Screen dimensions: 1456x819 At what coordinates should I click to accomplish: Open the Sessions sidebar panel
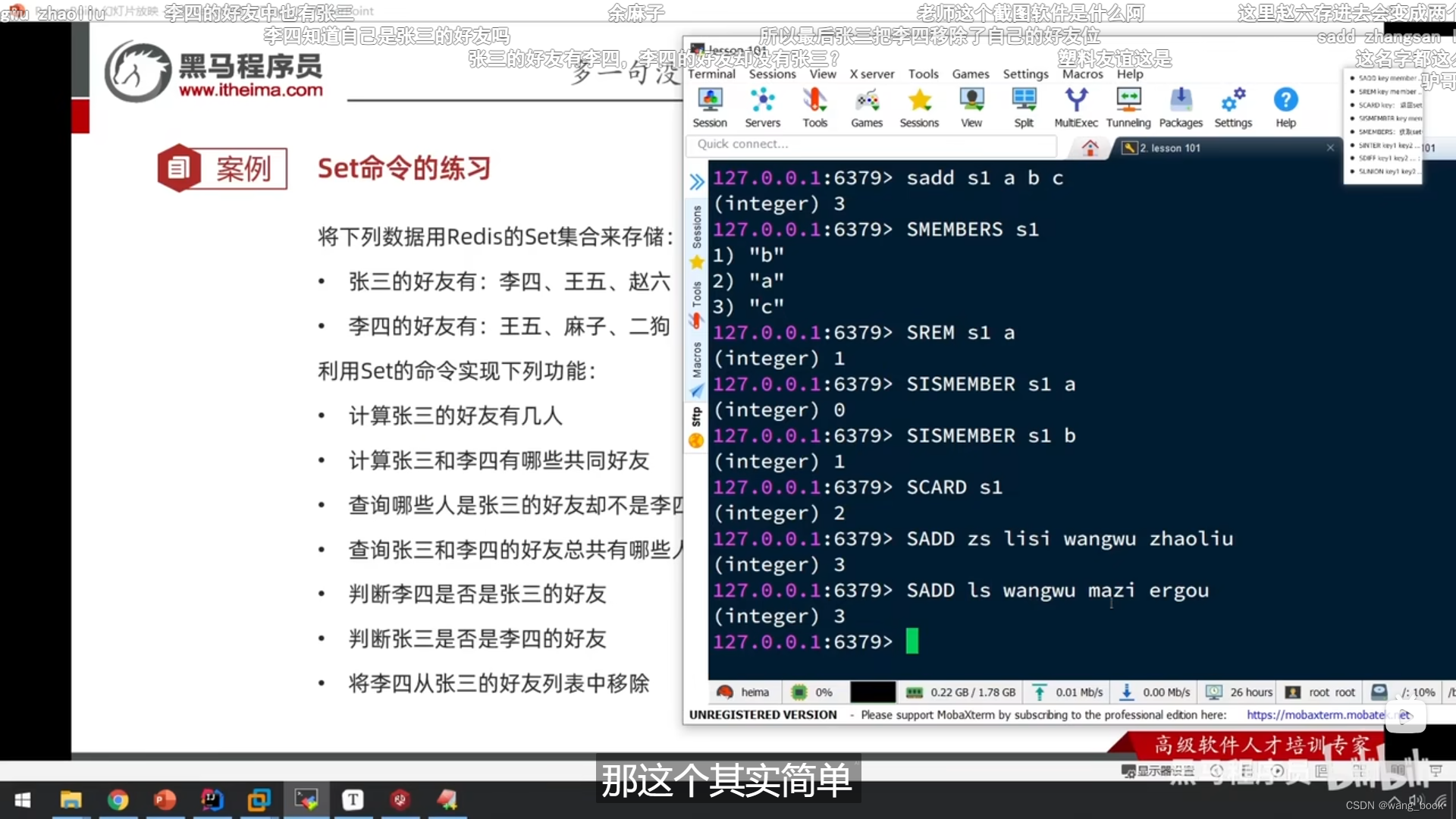click(x=695, y=227)
